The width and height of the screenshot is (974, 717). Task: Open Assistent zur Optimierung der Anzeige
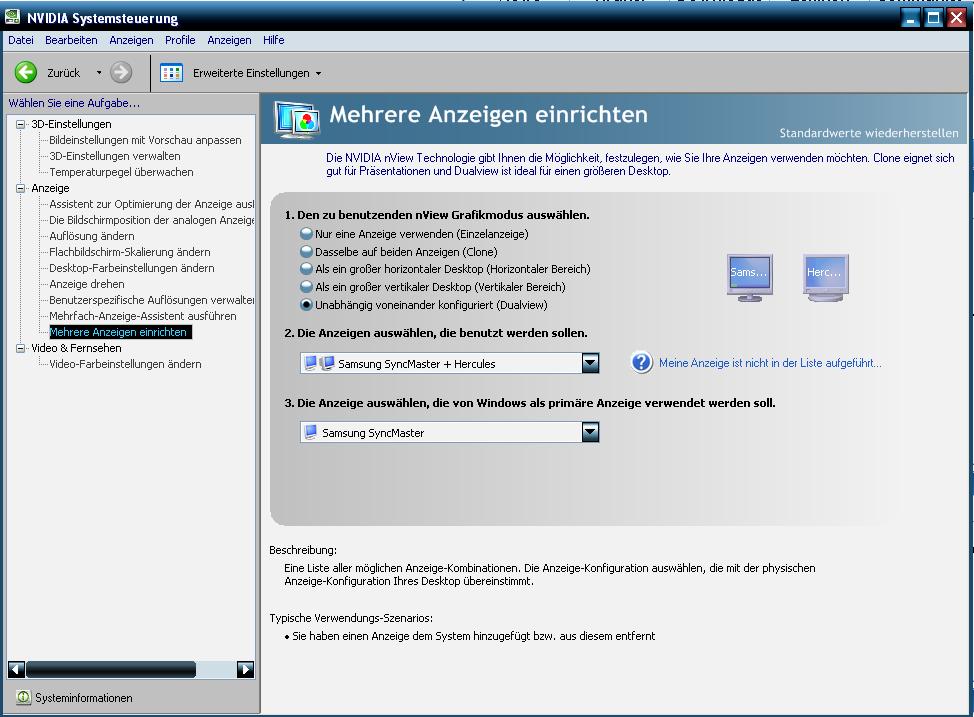(x=152, y=204)
